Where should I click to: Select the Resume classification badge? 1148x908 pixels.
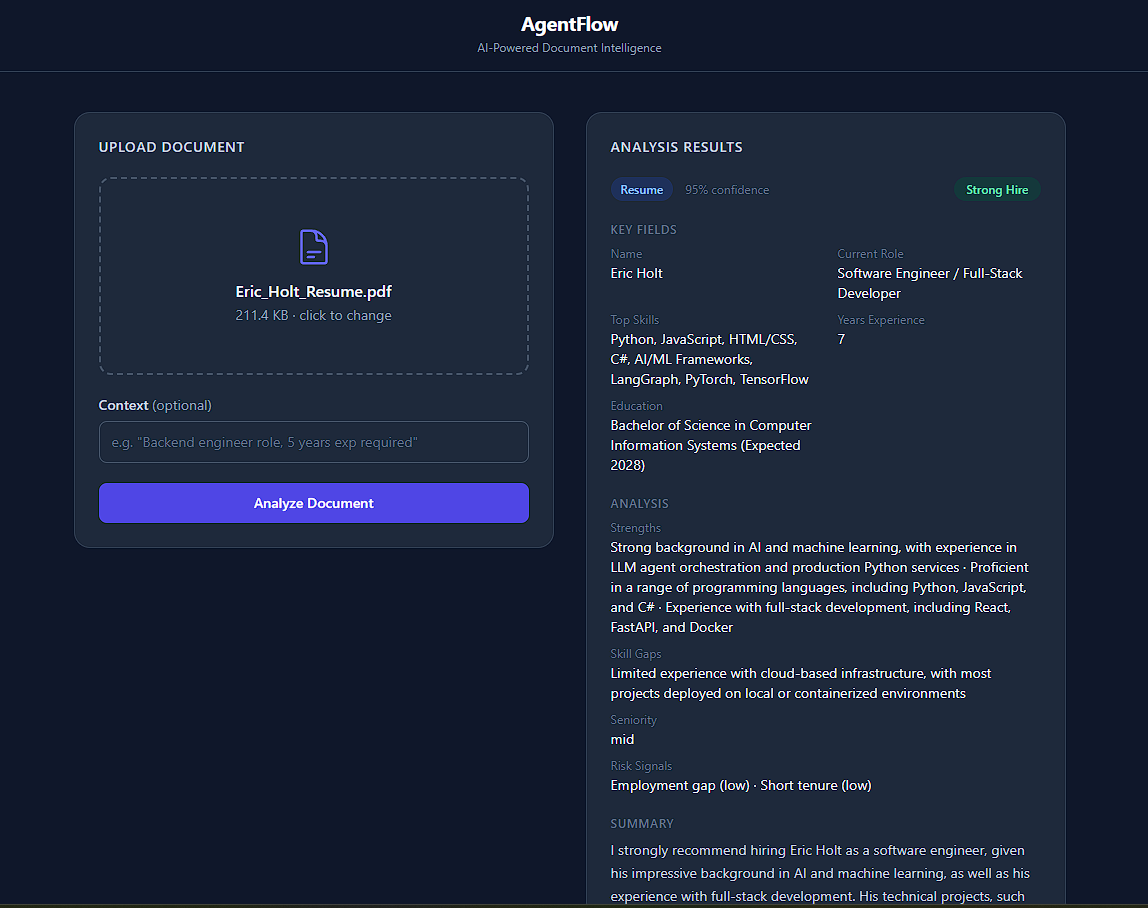[641, 189]
